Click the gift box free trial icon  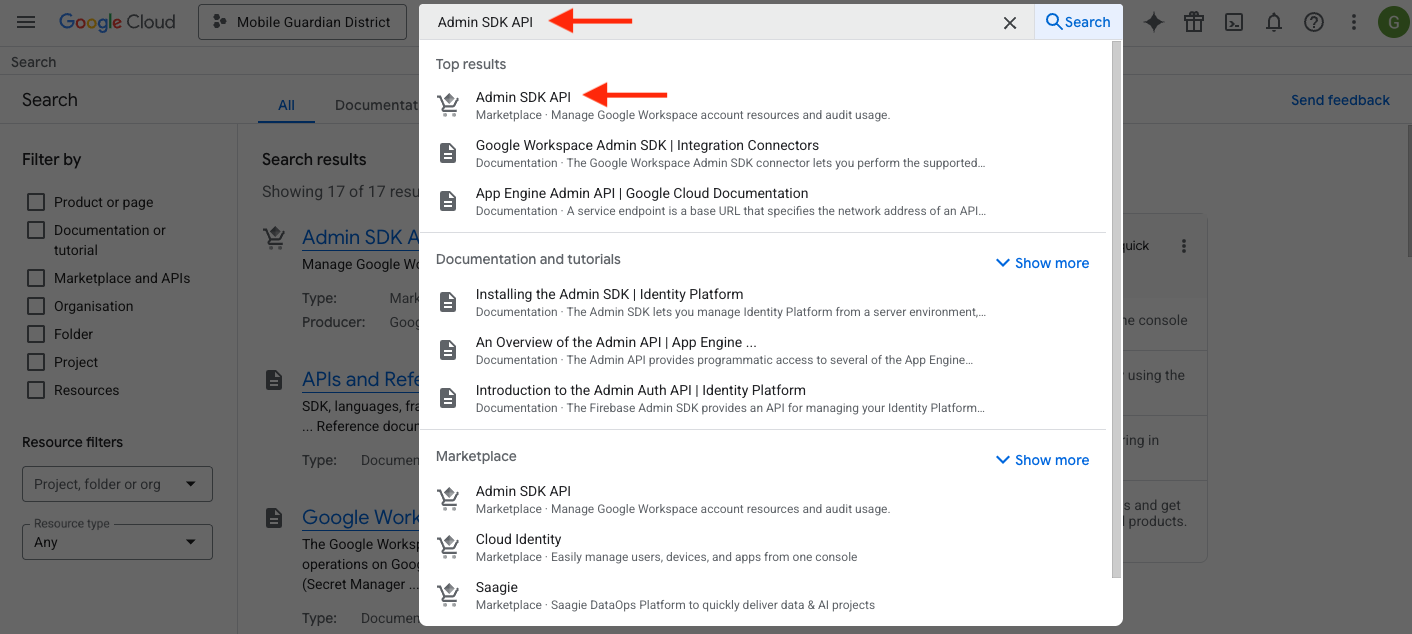pos(1194,22)
